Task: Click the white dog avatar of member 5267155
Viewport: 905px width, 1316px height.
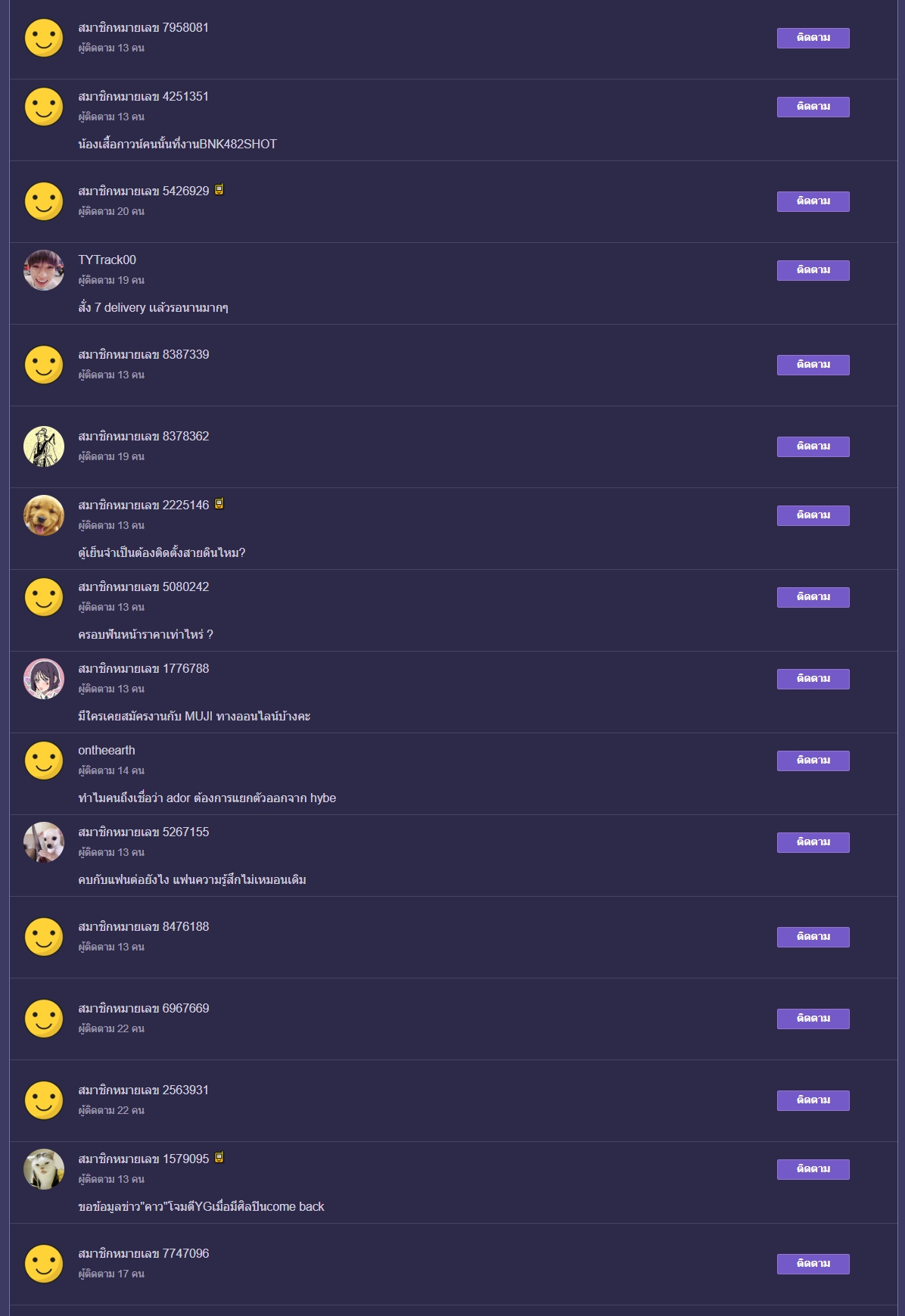Action: (44, 842)
